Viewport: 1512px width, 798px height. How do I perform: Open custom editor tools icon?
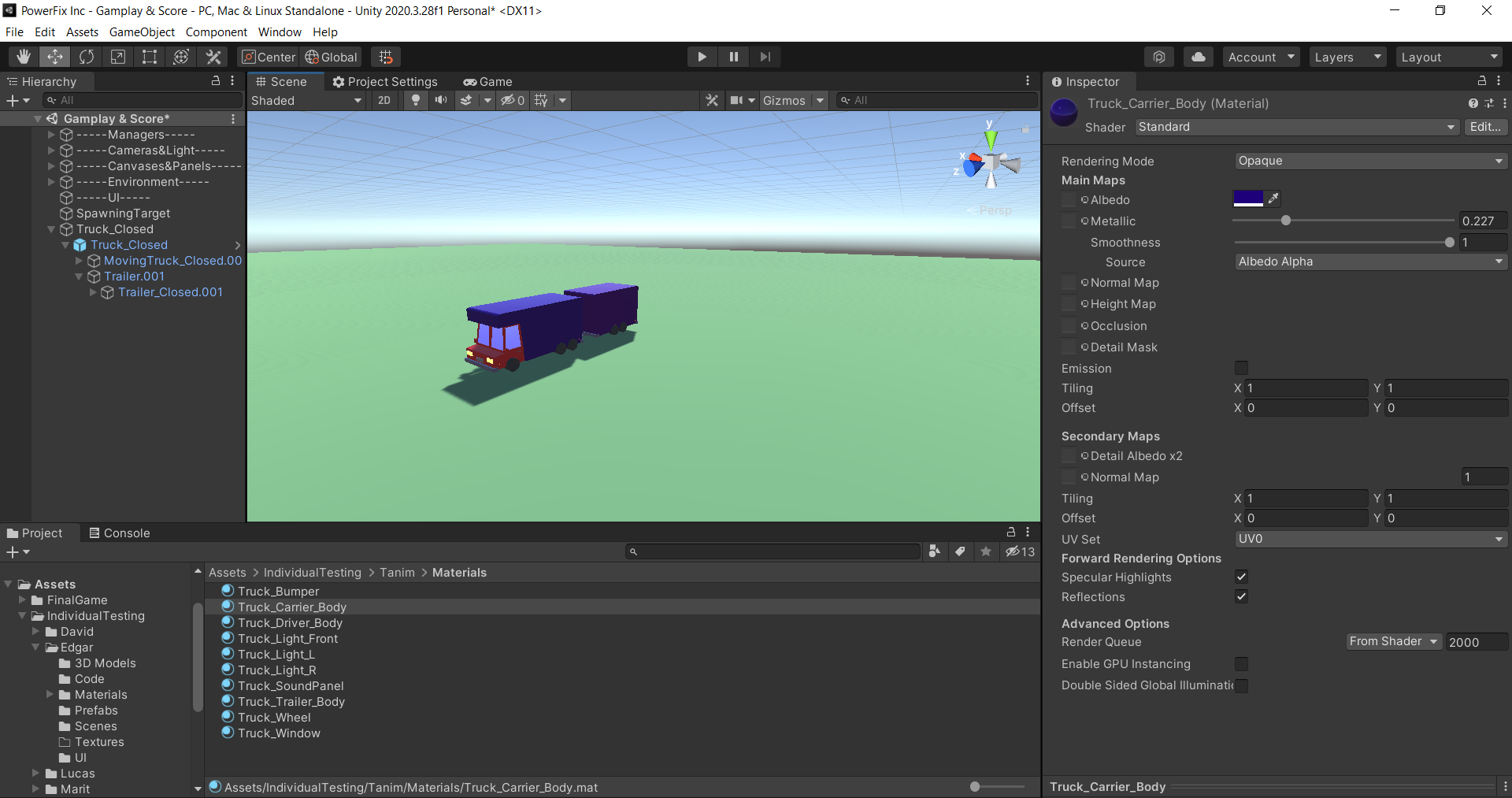tap(213, 57)
